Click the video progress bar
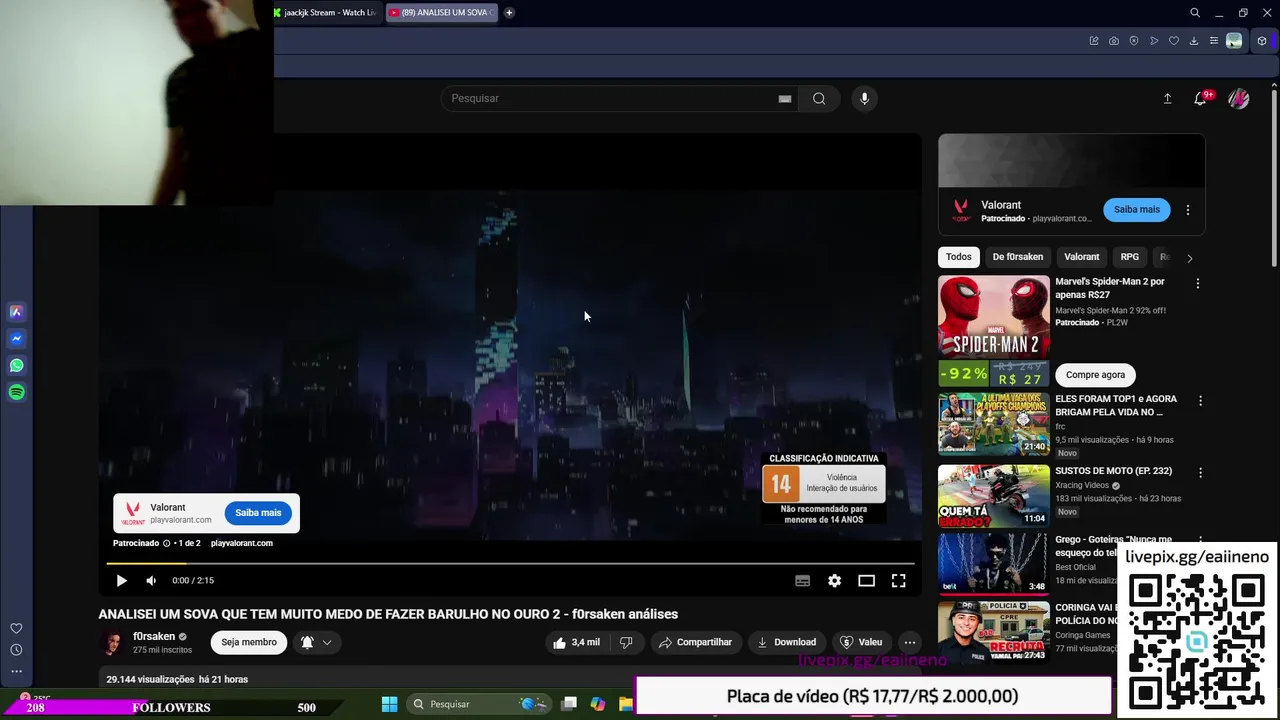 510,564
